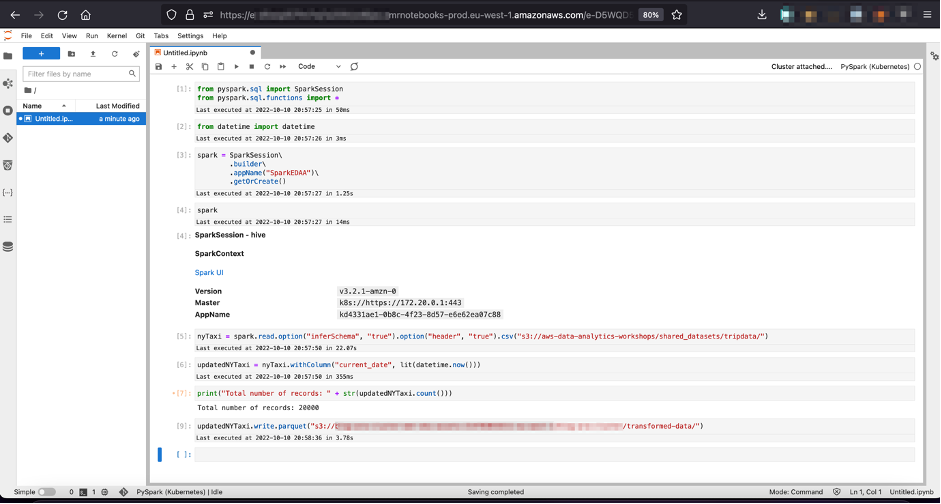This screenshot has height=504, width=941.
Task: Open the Git panel in the left sidebar
Action: (8, 137)
